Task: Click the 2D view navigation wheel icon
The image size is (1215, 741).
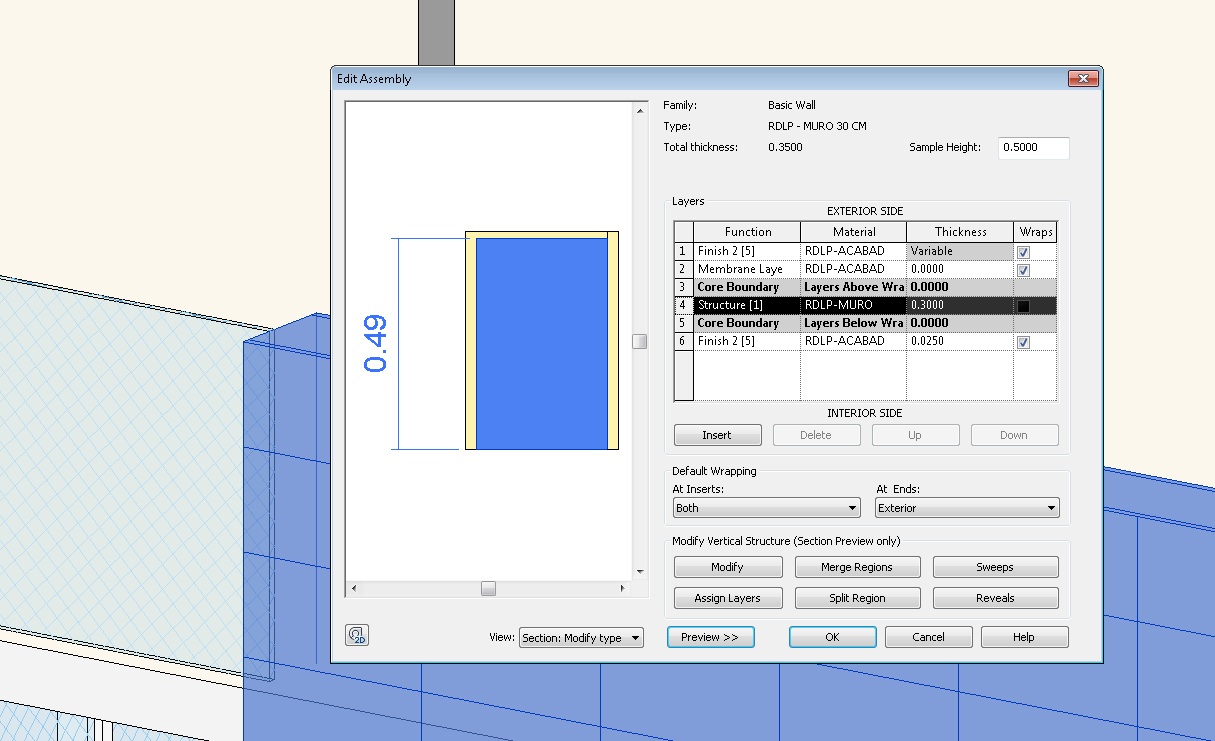Action: tap(357, 635)
